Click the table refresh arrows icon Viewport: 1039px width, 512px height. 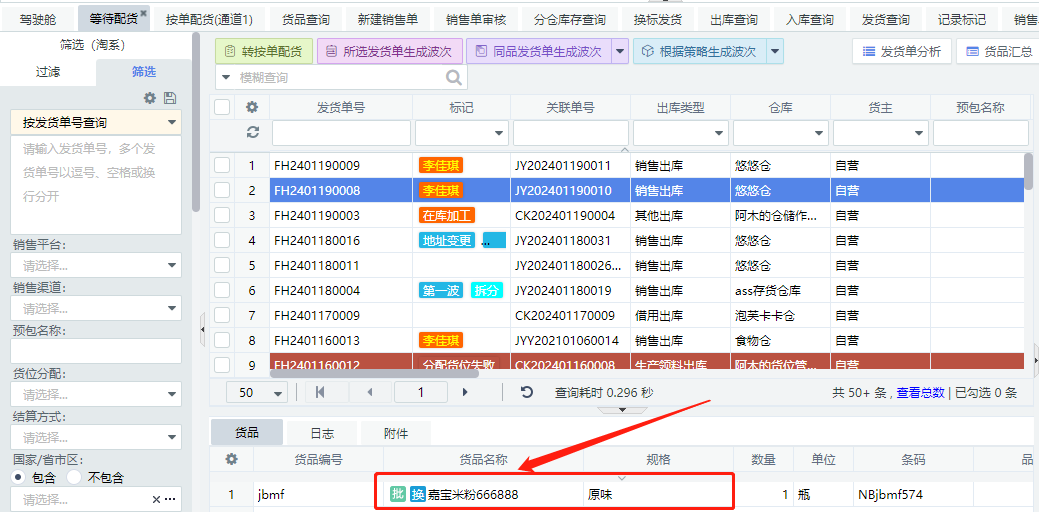pyautogui.click(x=252, y=132)
